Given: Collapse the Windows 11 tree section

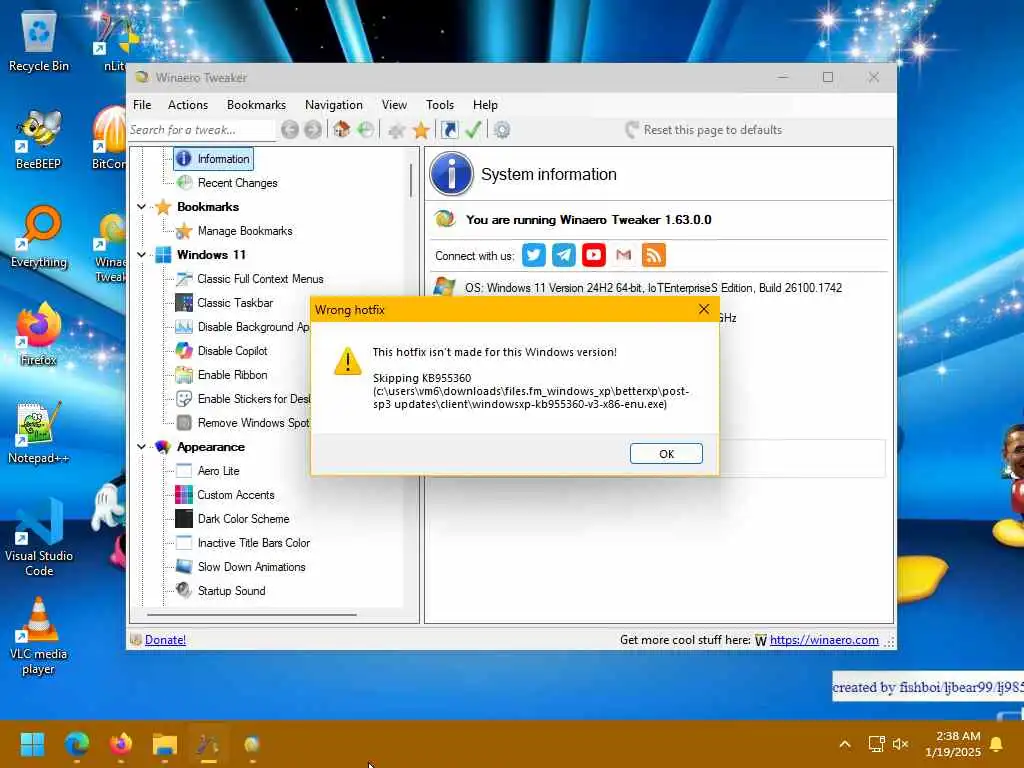Looking at the screenshot, I should [x=141, y=255].
